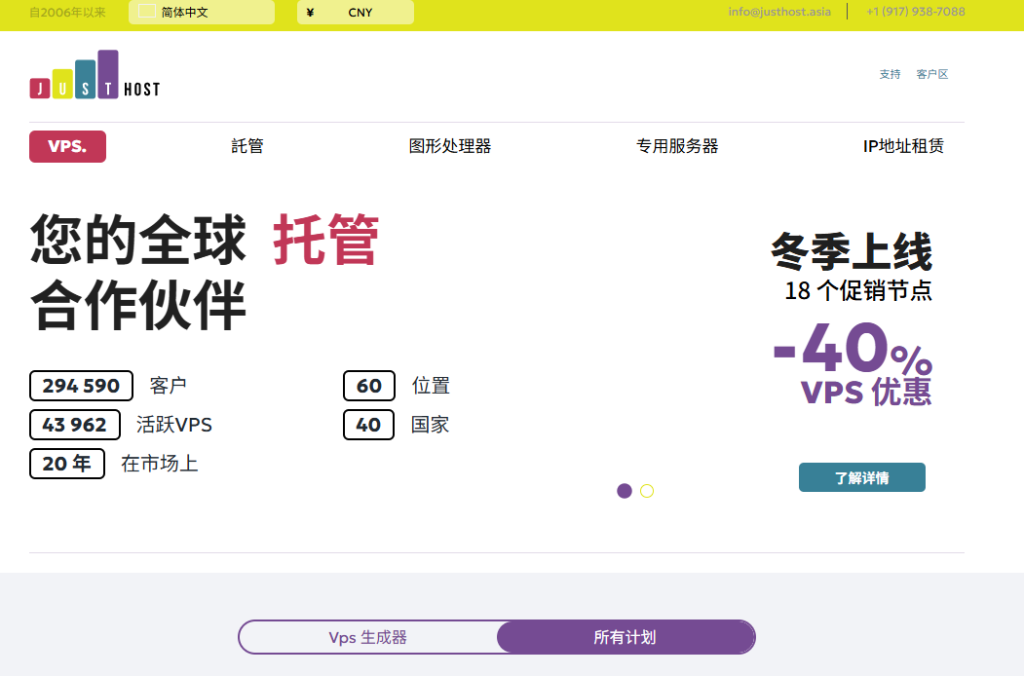Click the JustHost logo
Screen dimensions: 1024x676
point(94,76)
